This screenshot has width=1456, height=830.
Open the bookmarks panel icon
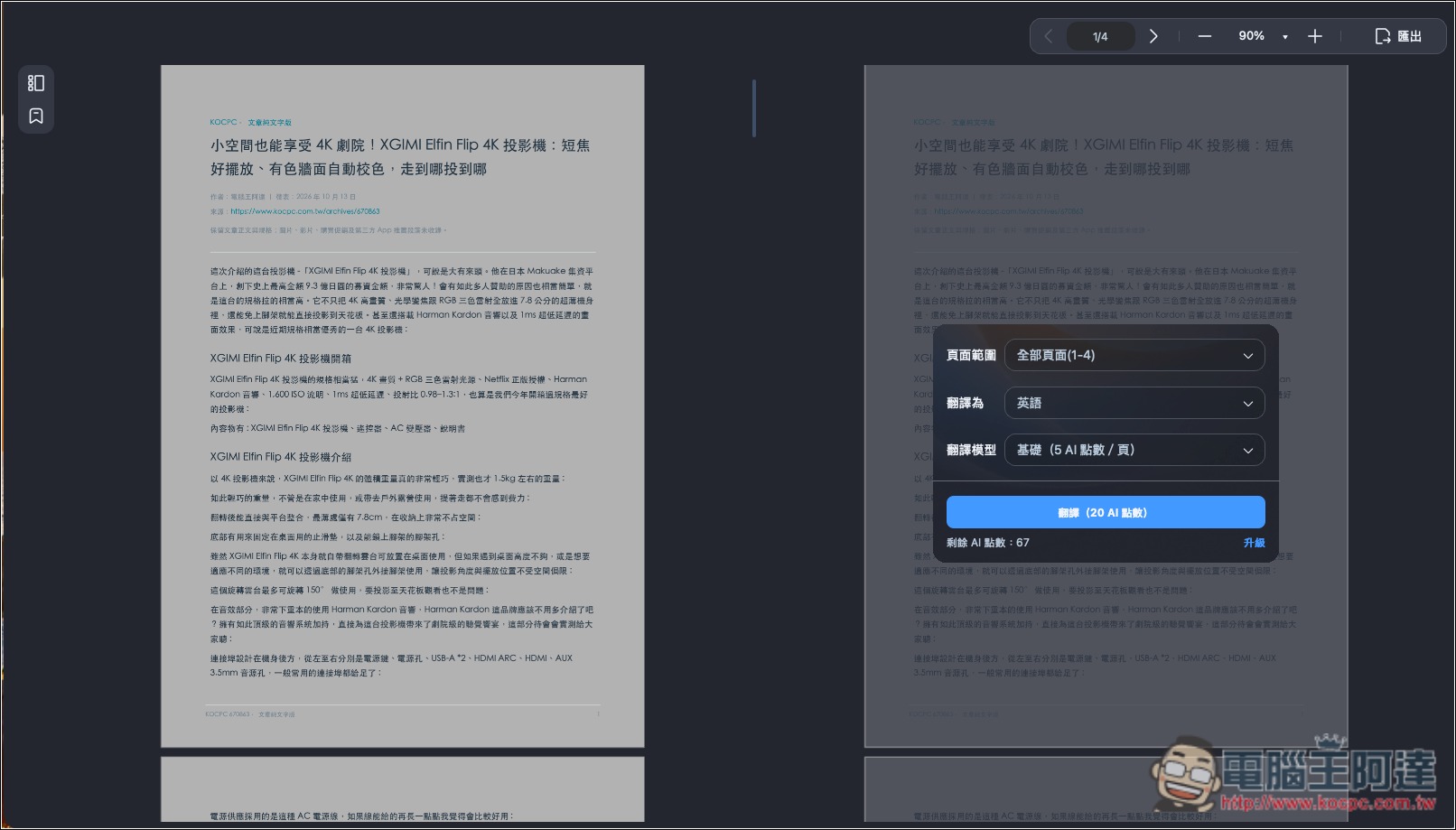coord(36,117)
